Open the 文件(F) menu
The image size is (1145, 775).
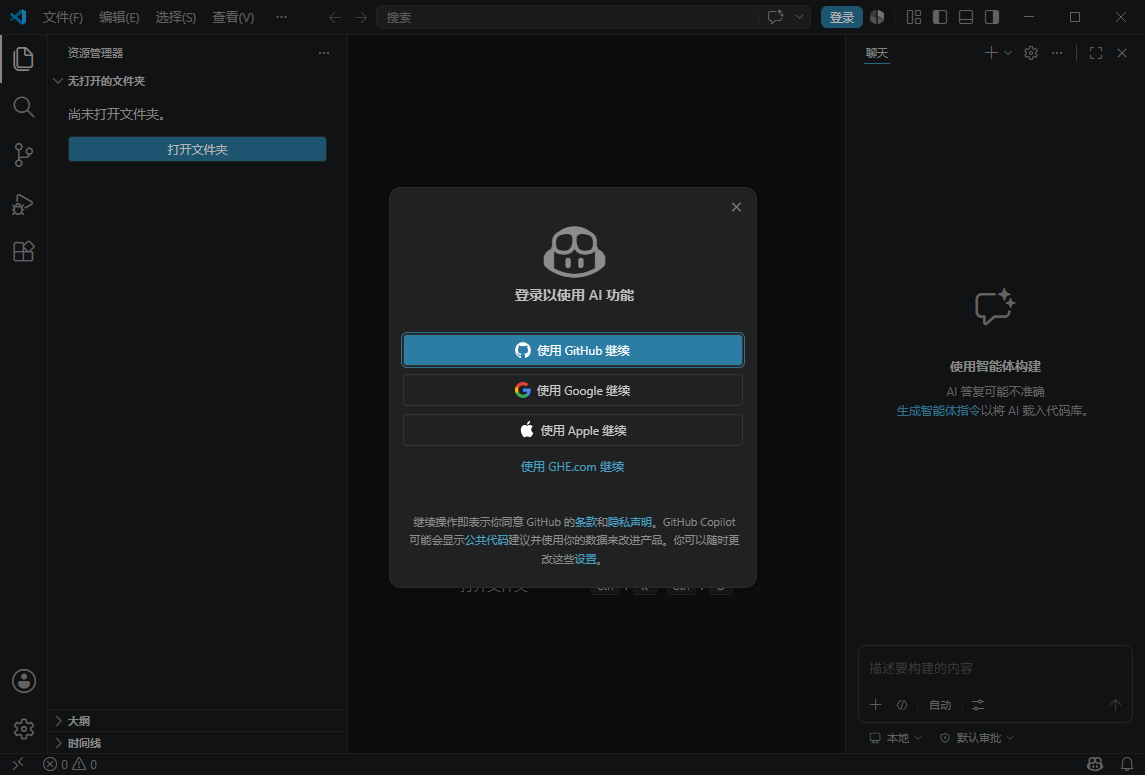pos(63,17)
